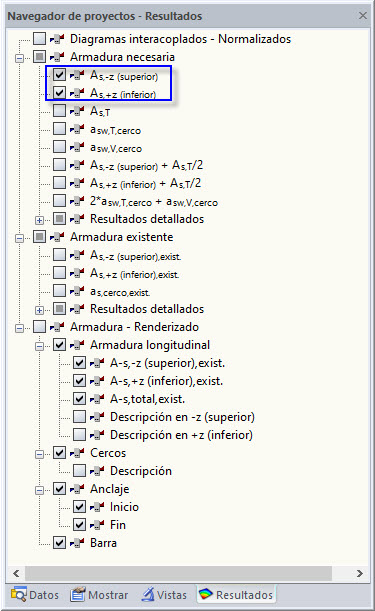Click icon next to Armadura longitudinal

coord(77,345)
